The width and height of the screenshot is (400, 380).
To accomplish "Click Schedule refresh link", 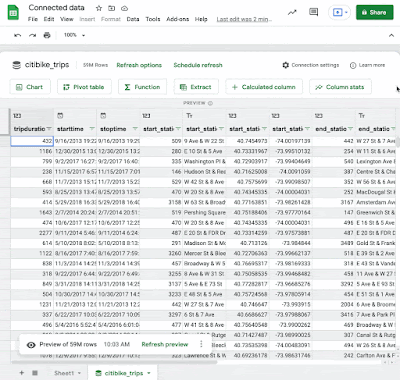I will [198, 65].
